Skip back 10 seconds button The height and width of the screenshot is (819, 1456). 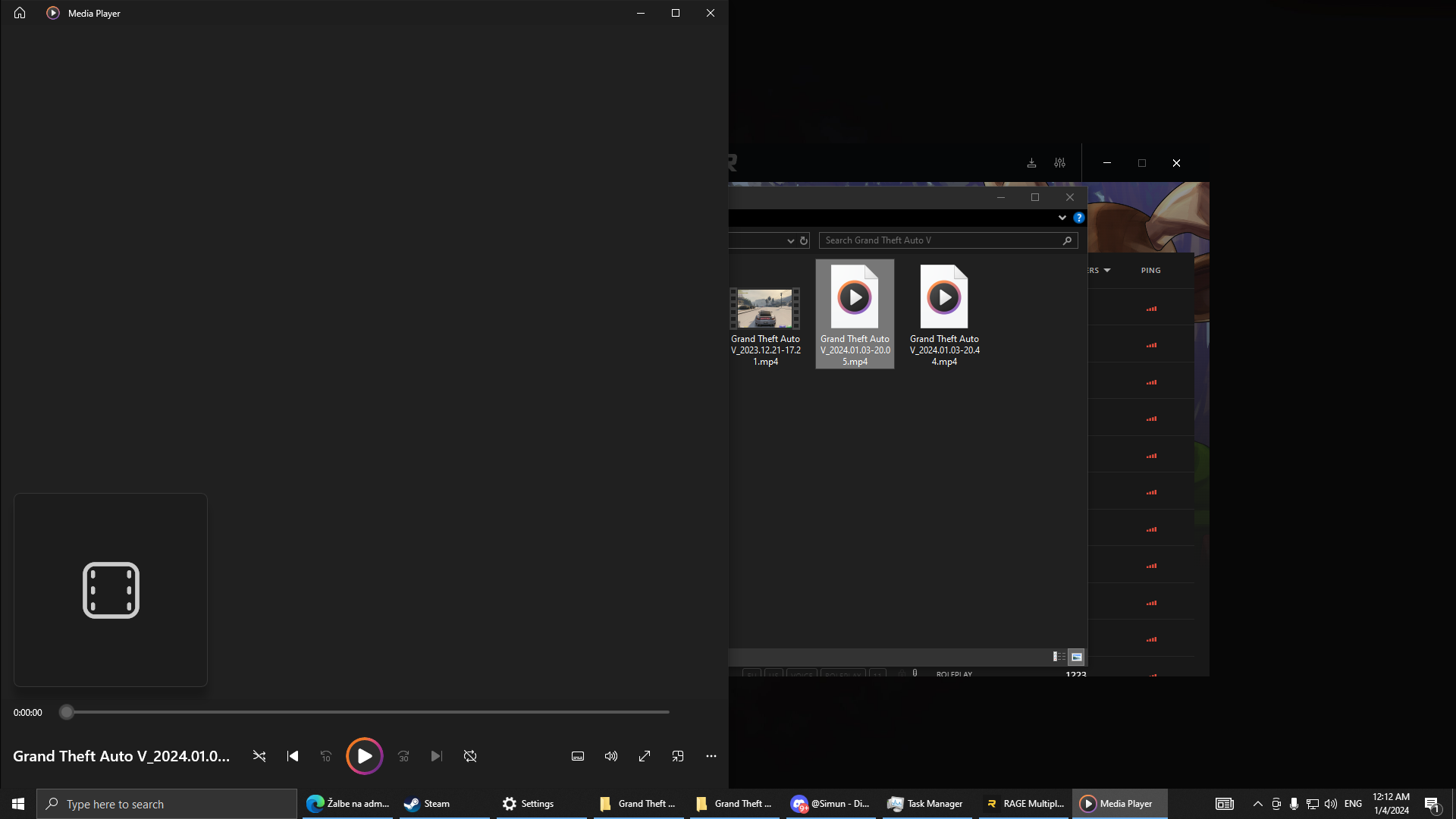[326, 756]
